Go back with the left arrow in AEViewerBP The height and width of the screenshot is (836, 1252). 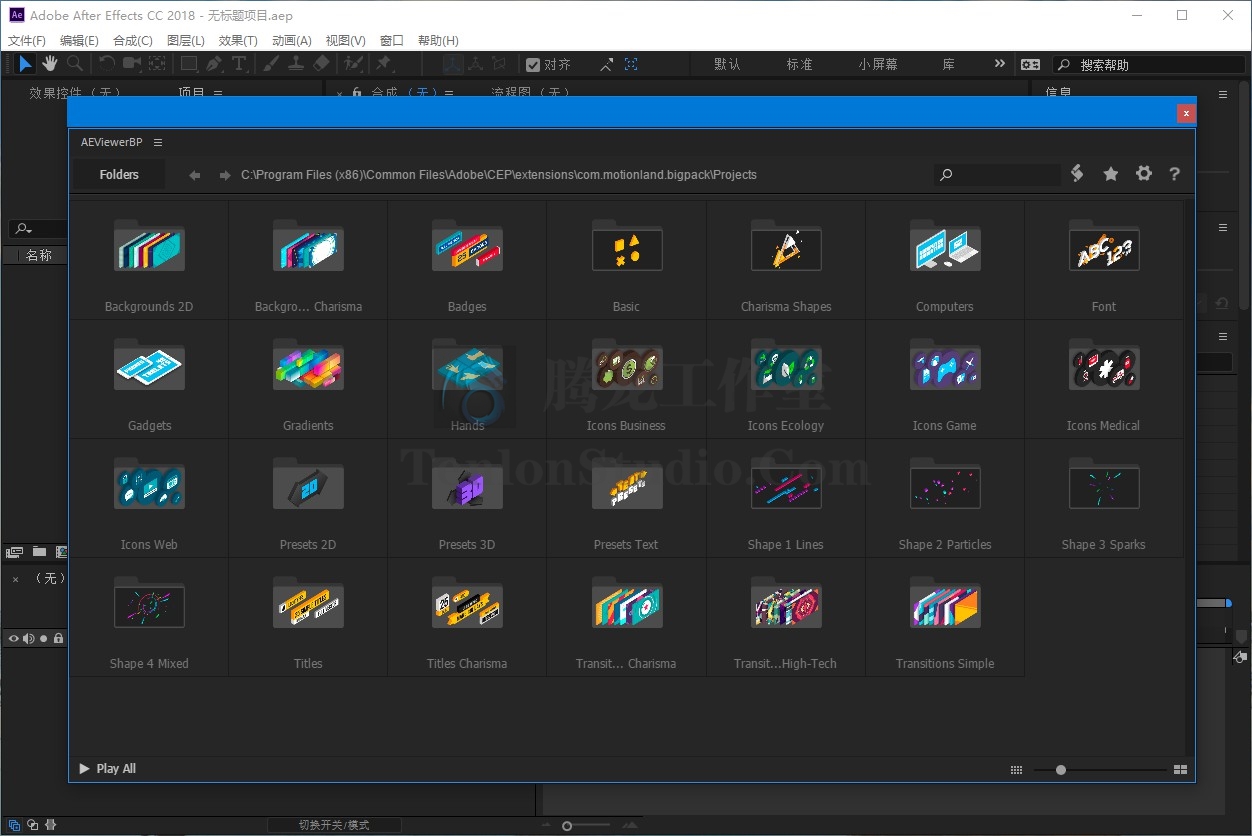(x=195, y=175)
